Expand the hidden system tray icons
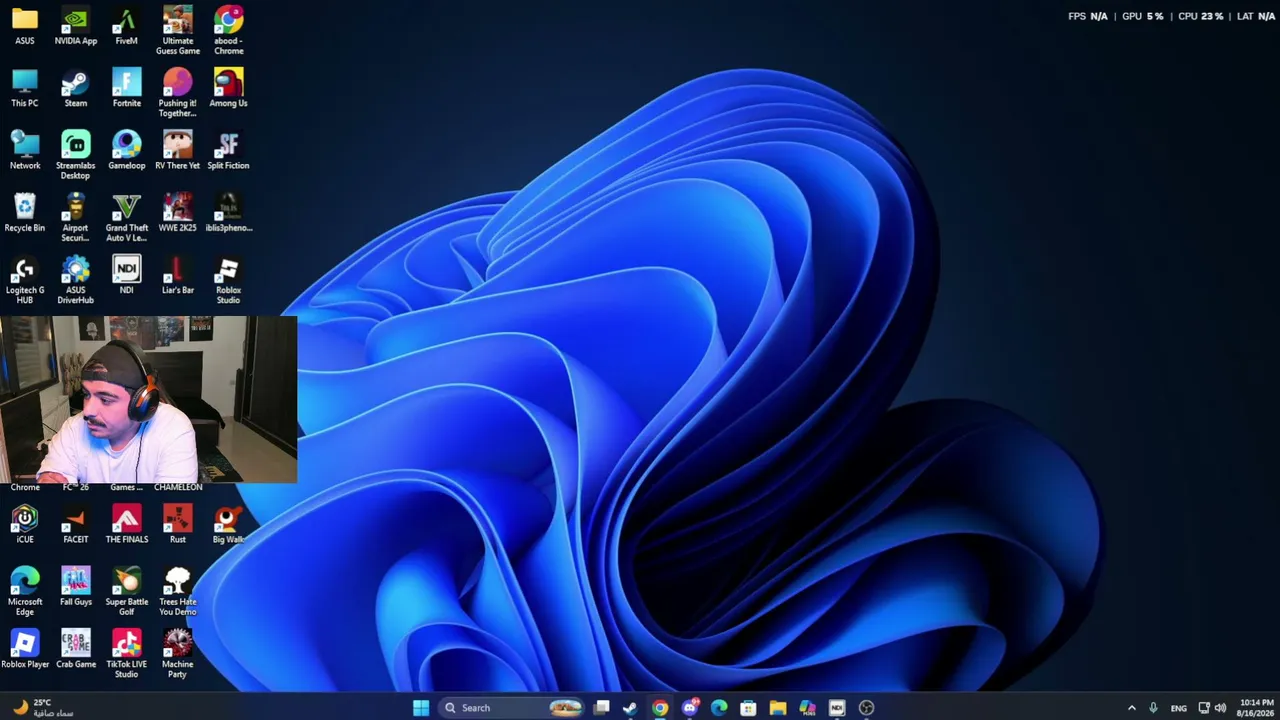The image size is (1280, 720). 1132,708
